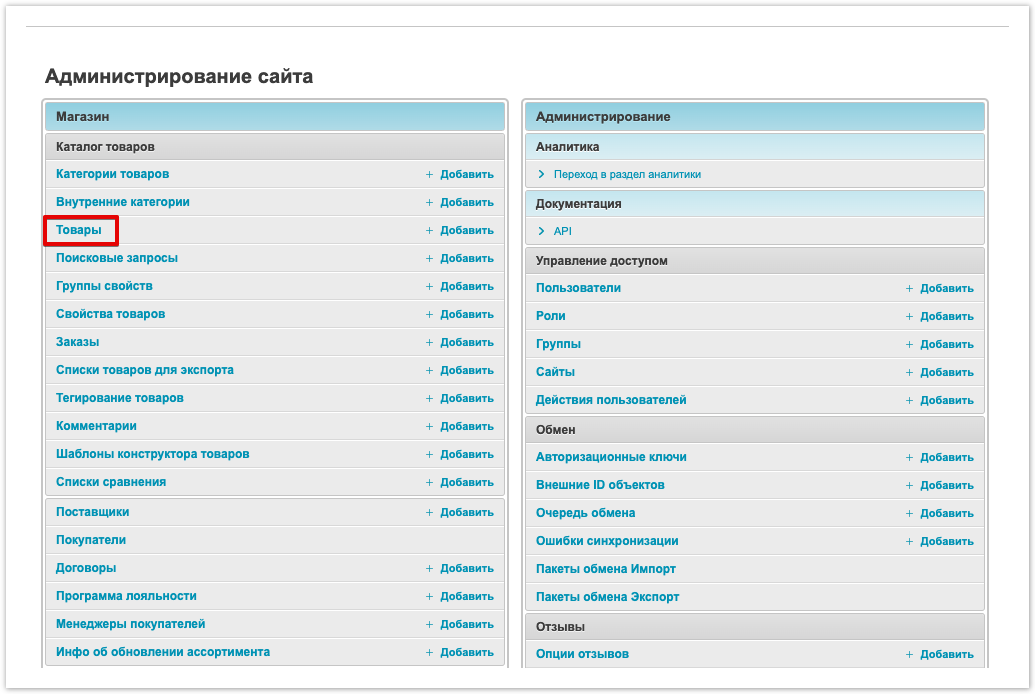The width and height of the screenshot is (1035, 694).
Task: Click the plus icon in the Опции отзывов row
Action: click(x=910, y=654)
